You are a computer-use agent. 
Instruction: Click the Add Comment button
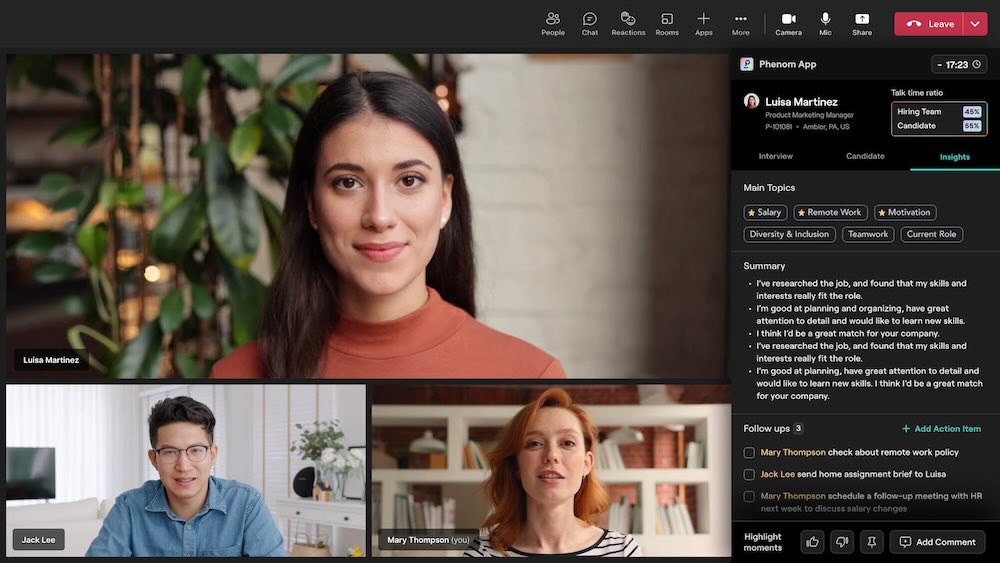(x=938, y=542)
